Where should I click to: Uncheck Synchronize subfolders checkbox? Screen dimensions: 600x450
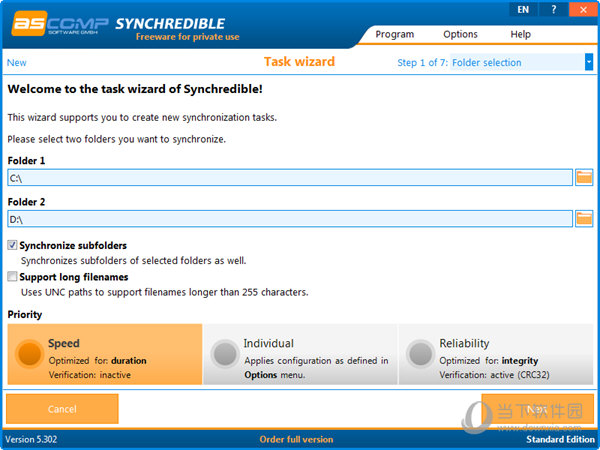[x=13, y=245]
